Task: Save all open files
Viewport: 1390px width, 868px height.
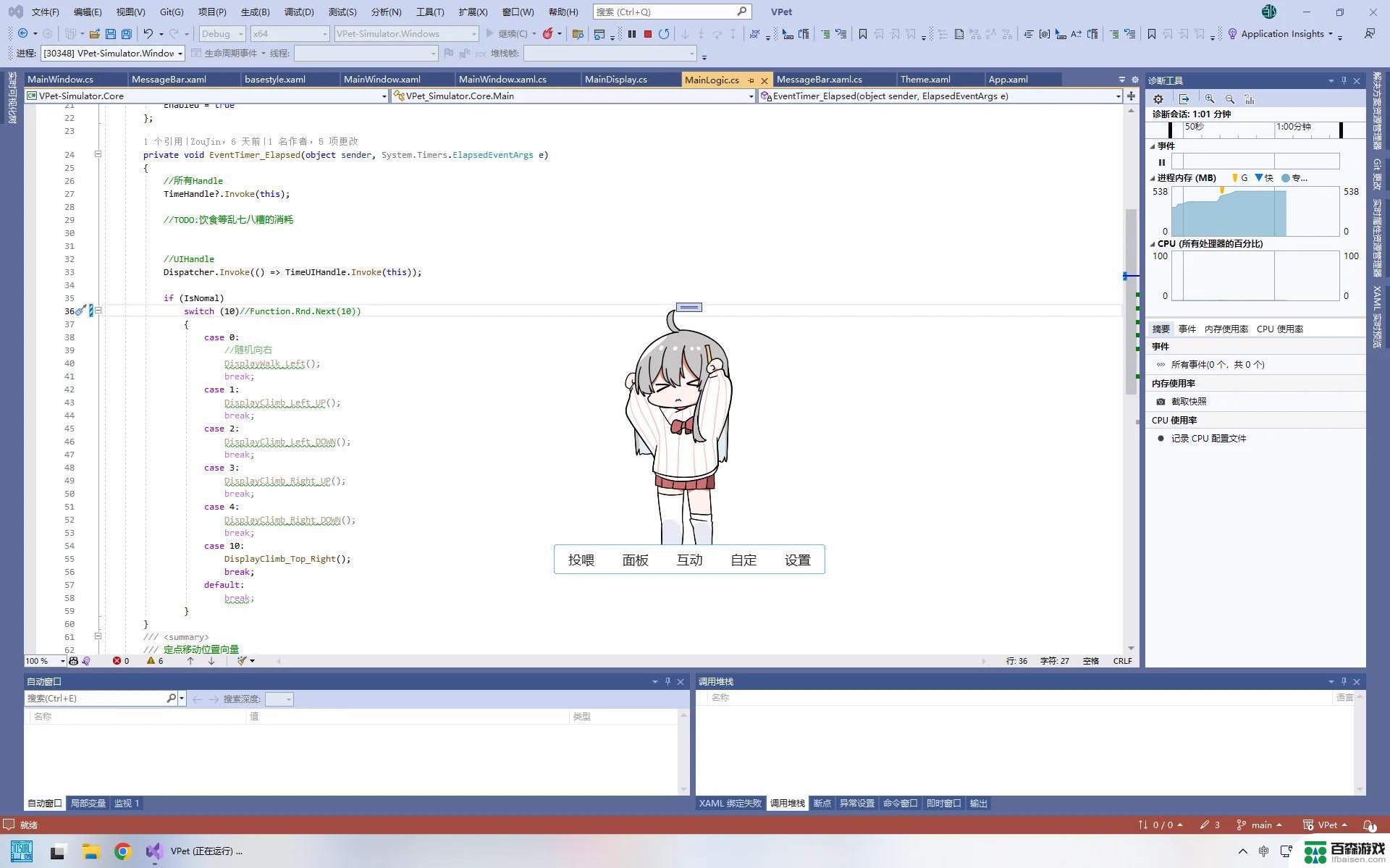Action: pyautogui.click(x=127, y=34)
